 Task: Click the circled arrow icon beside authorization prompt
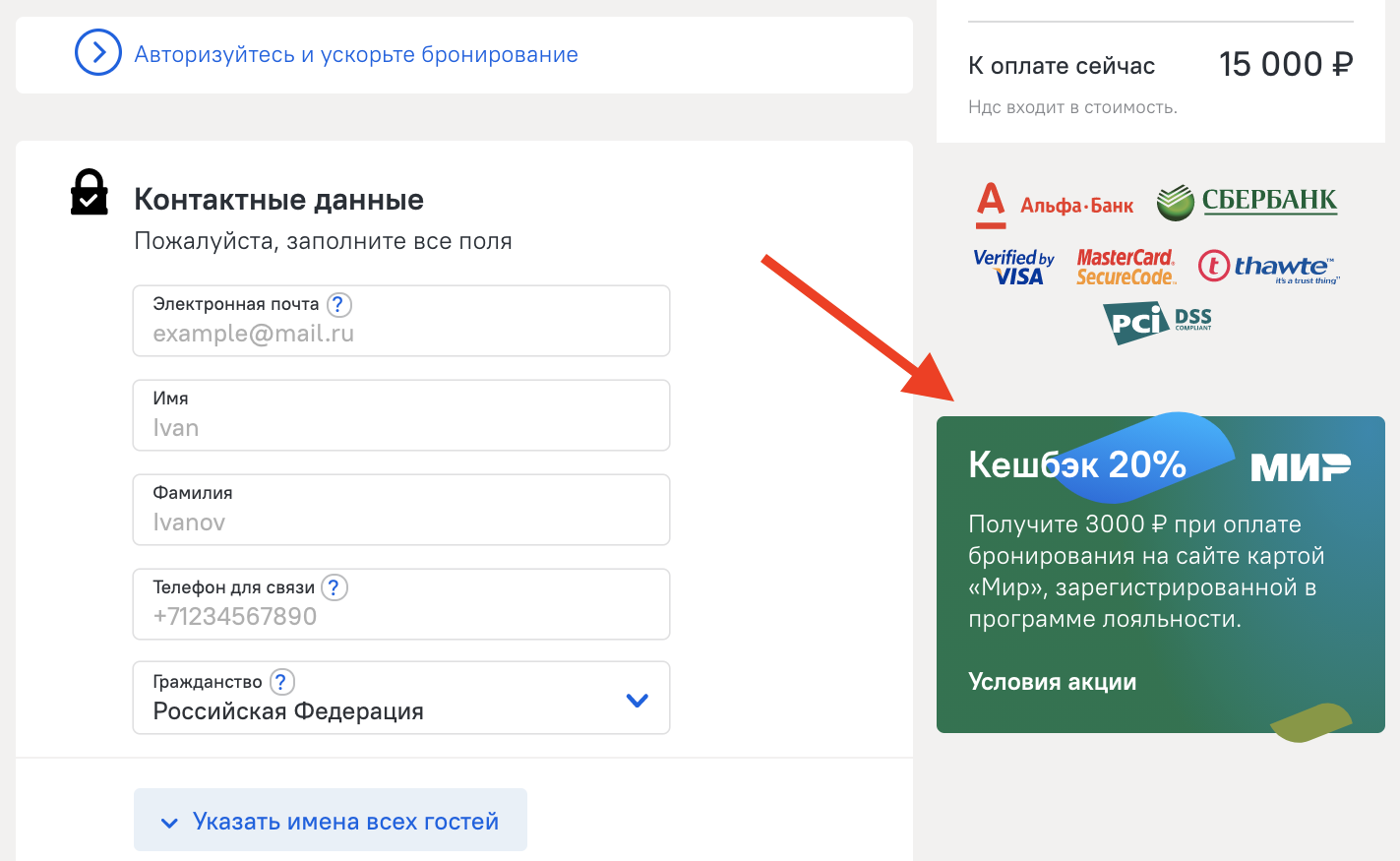pos(98,53)
